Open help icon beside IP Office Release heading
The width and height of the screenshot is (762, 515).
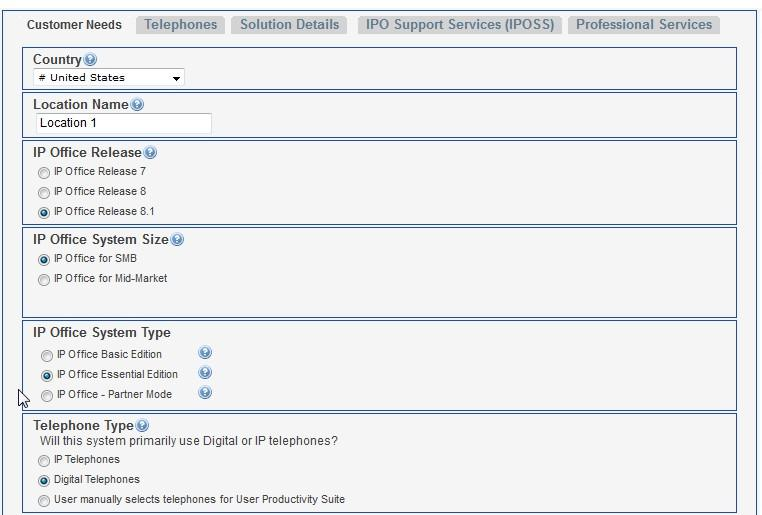coord(151,153)
